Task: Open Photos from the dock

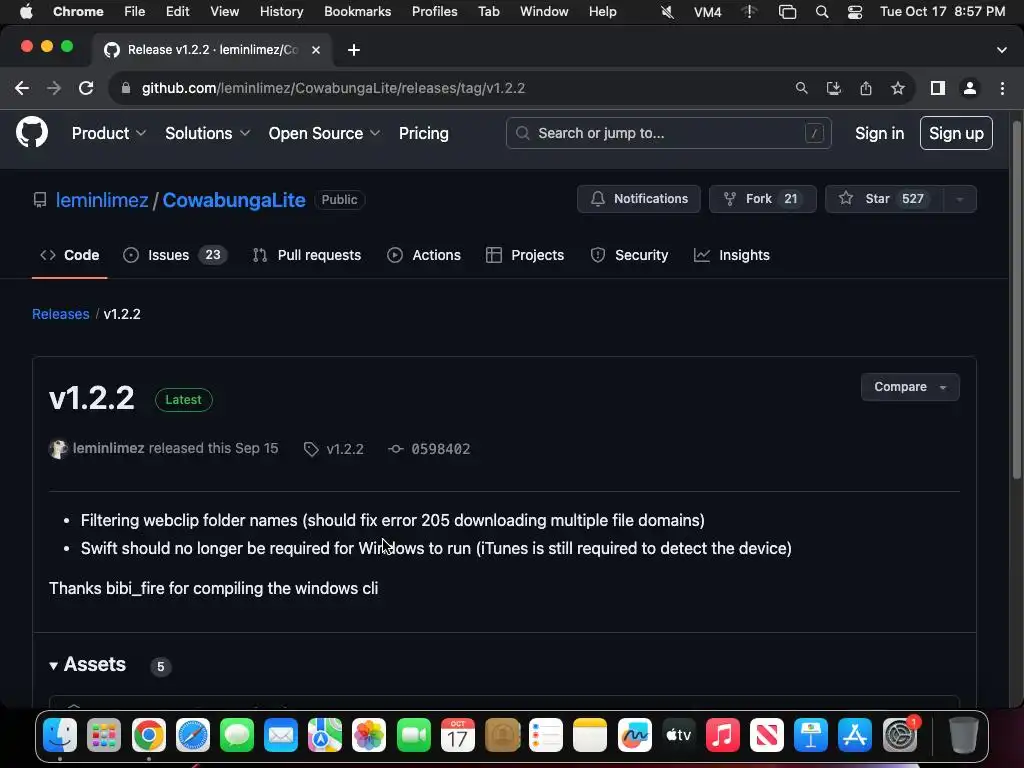Action: point(369,735)
